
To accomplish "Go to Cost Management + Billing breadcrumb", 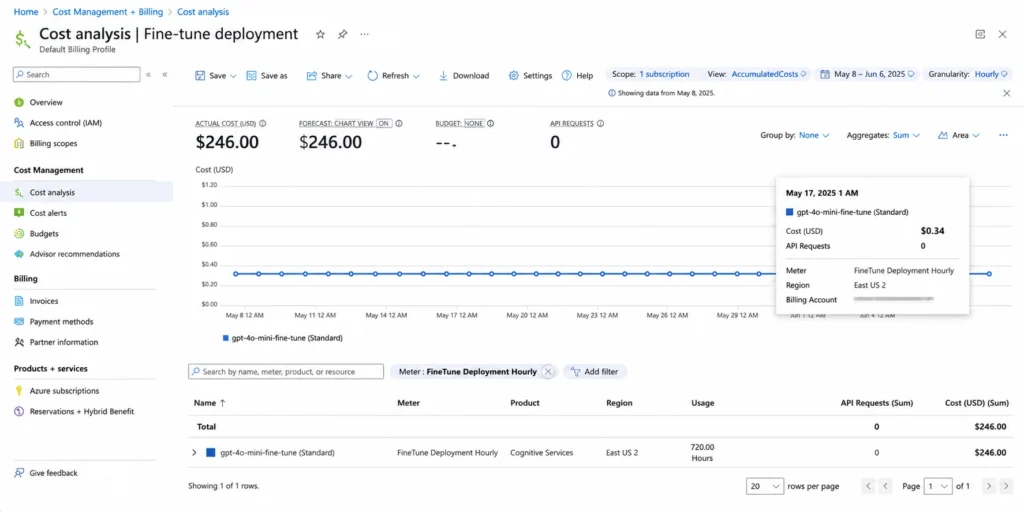I will (108, 12).
